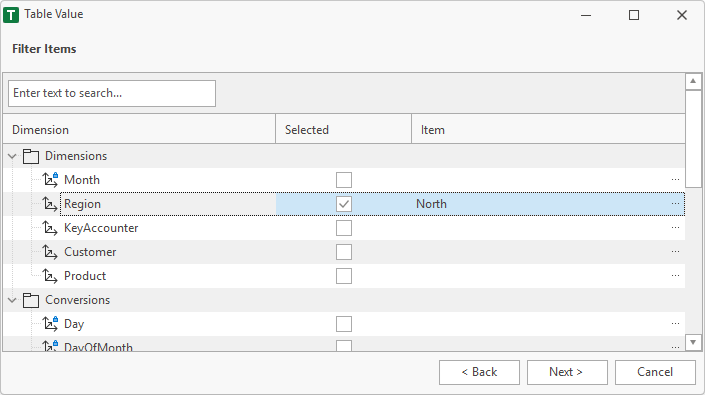The image size is (705, 395).
Task: Close the Table Value window
Action: coord(682,15)
